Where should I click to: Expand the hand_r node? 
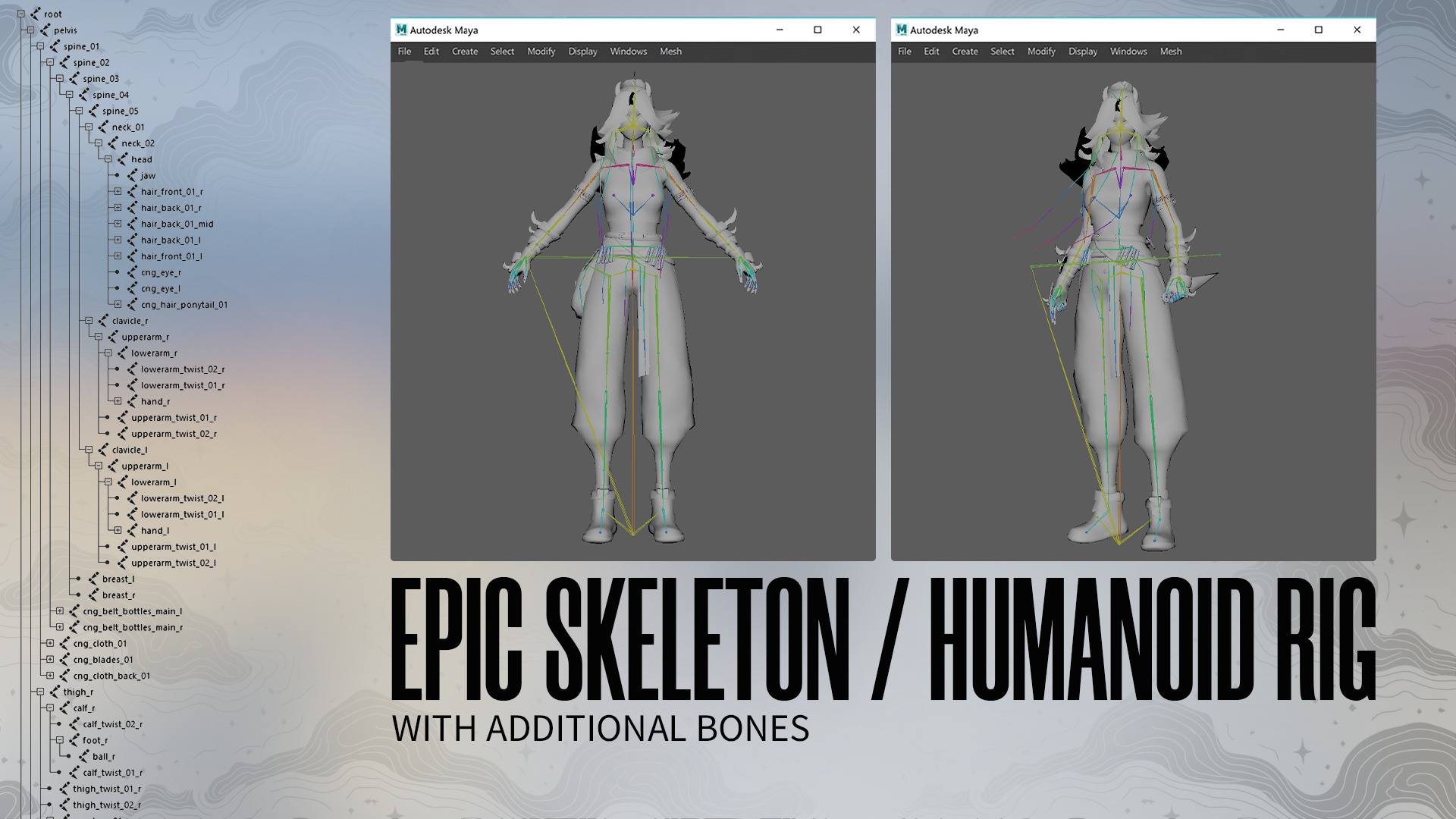[118, 401]
